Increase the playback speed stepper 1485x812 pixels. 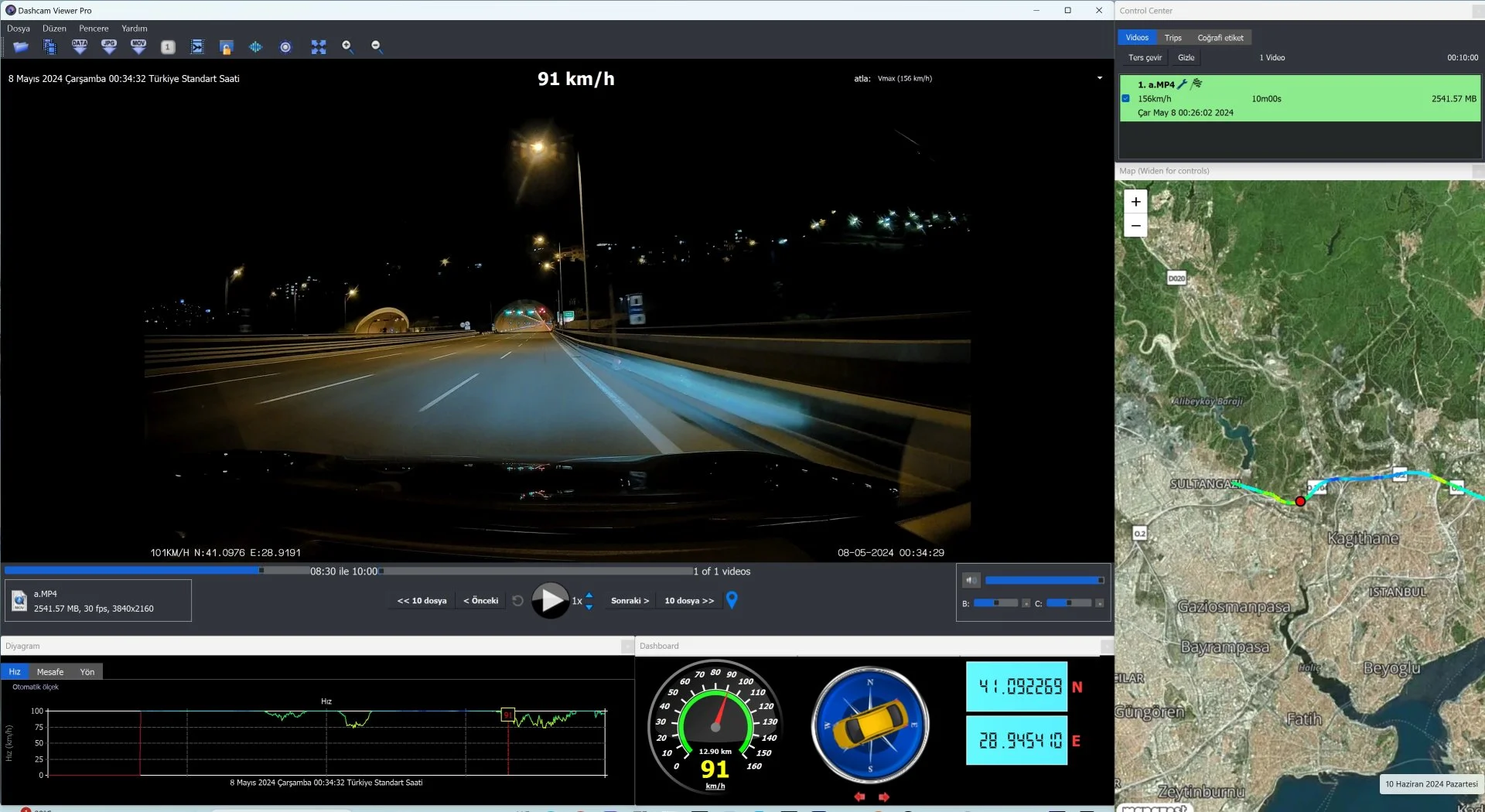pos(589,595)
